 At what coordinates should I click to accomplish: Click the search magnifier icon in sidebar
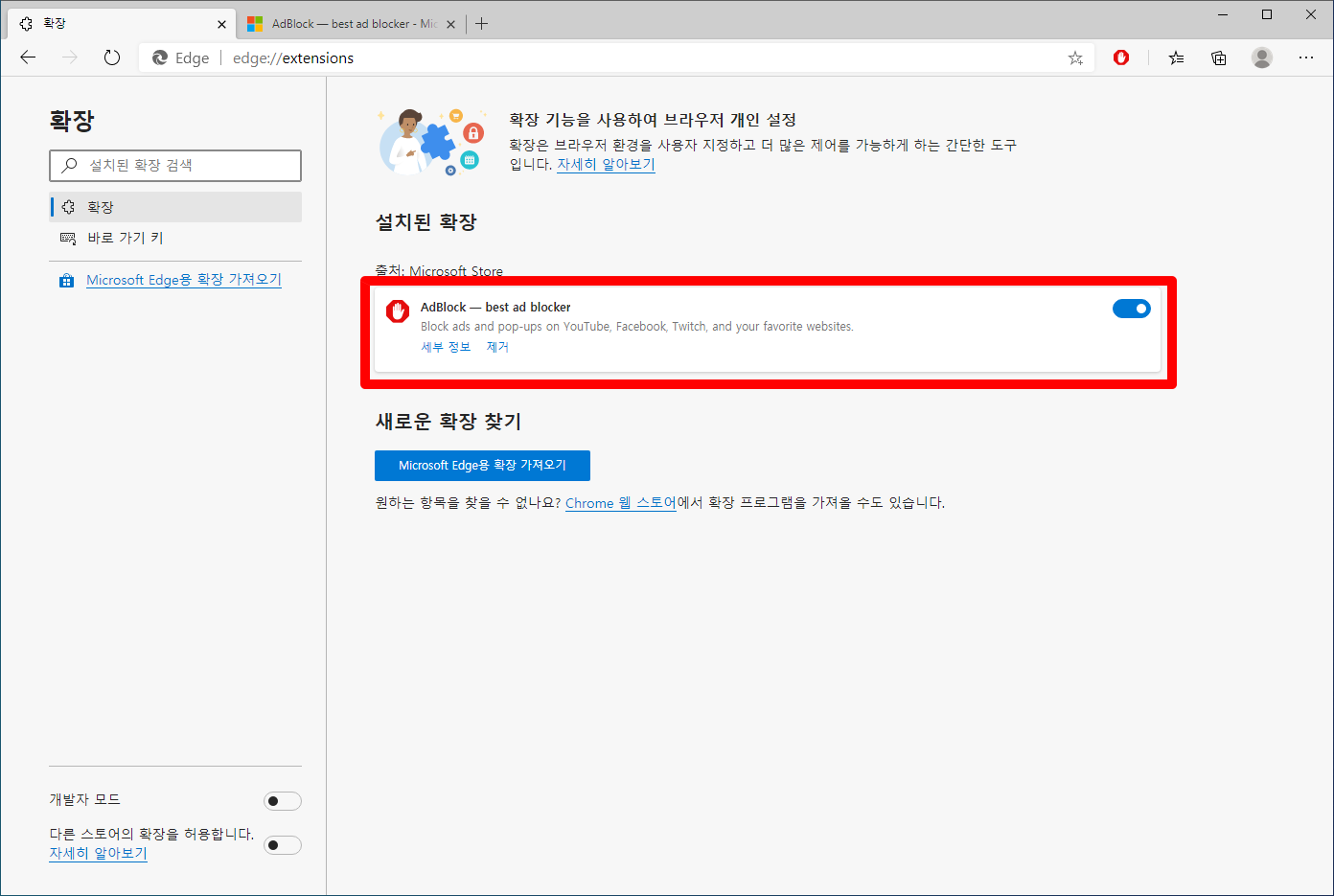(69, 165)
